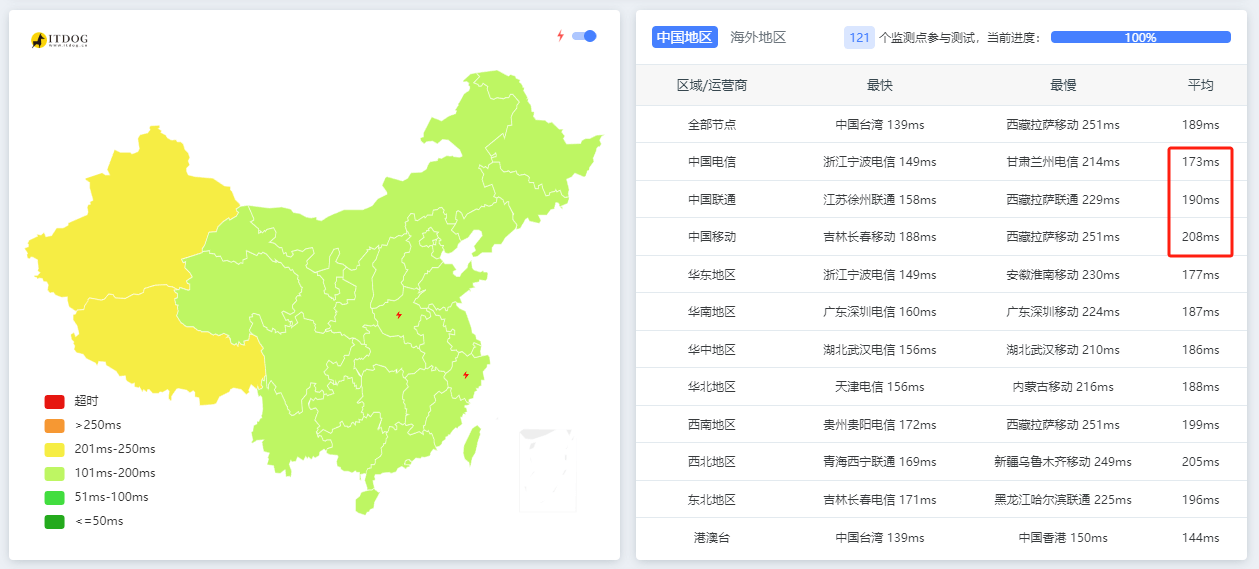Click the 最快 column header
Image resolution: width=1259 pixels, height=569 pixels.
point(880,85)
